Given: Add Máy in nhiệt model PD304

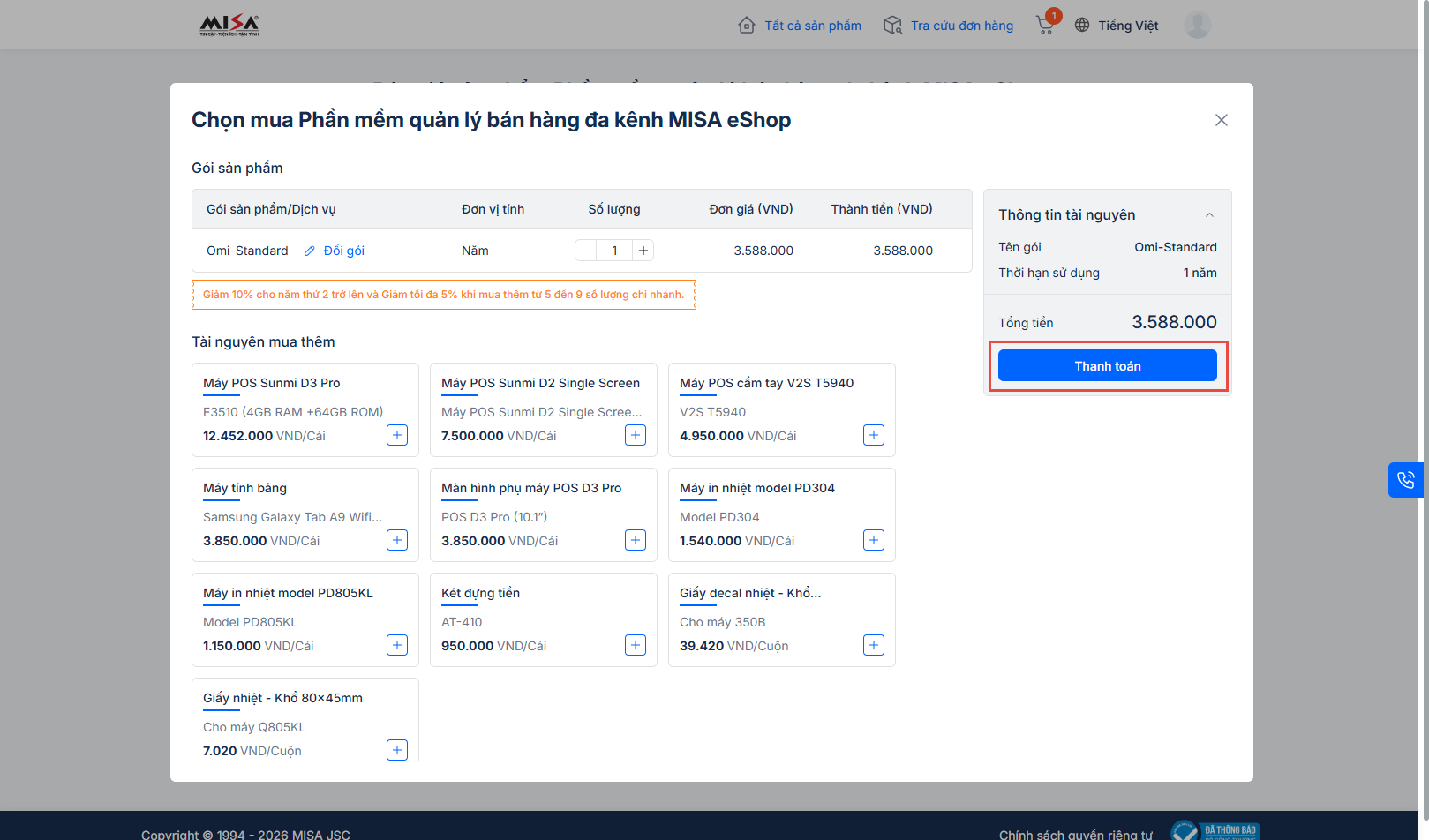Looking at the screenshot, I should tap(874, 540).
